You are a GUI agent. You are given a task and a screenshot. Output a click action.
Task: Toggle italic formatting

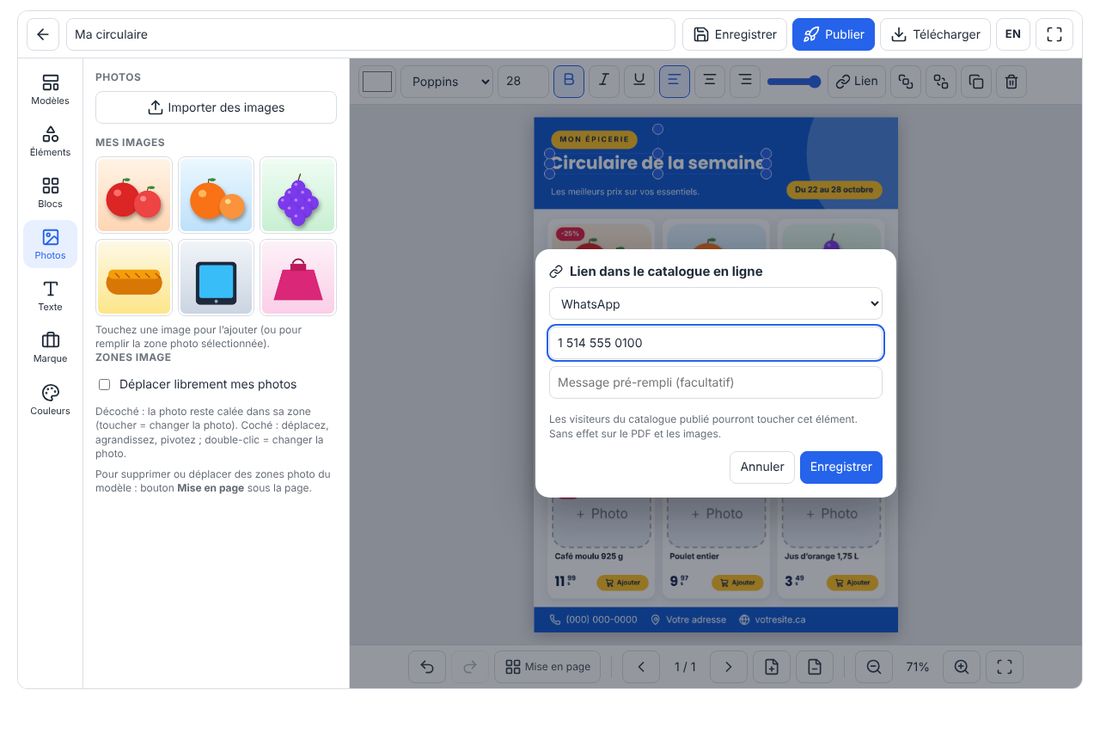[x=603, y=81]
